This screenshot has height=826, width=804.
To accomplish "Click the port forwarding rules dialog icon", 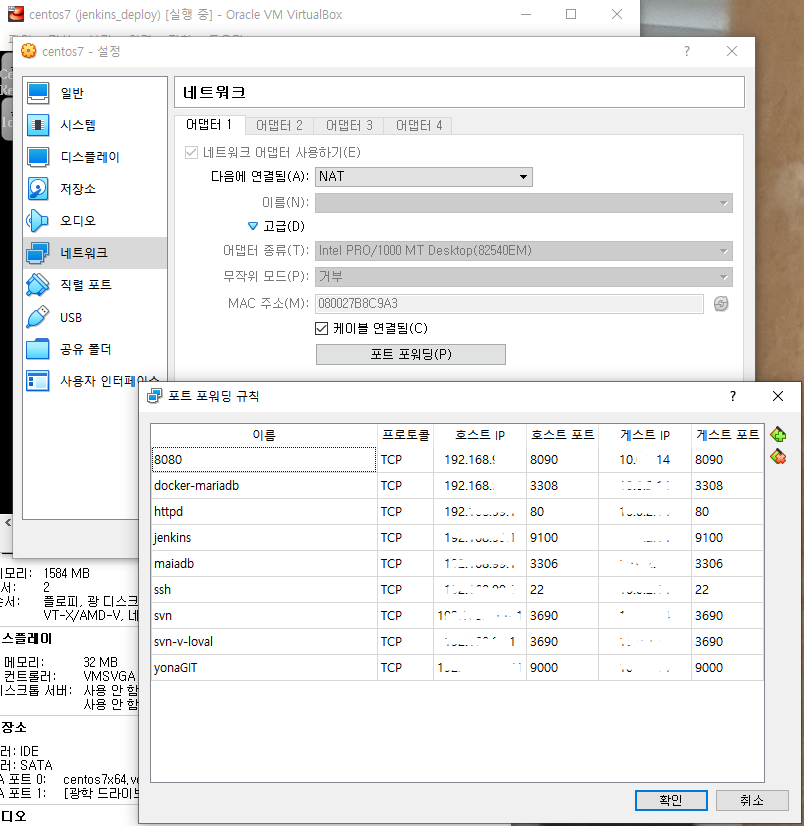I will (x=154, y=396).
